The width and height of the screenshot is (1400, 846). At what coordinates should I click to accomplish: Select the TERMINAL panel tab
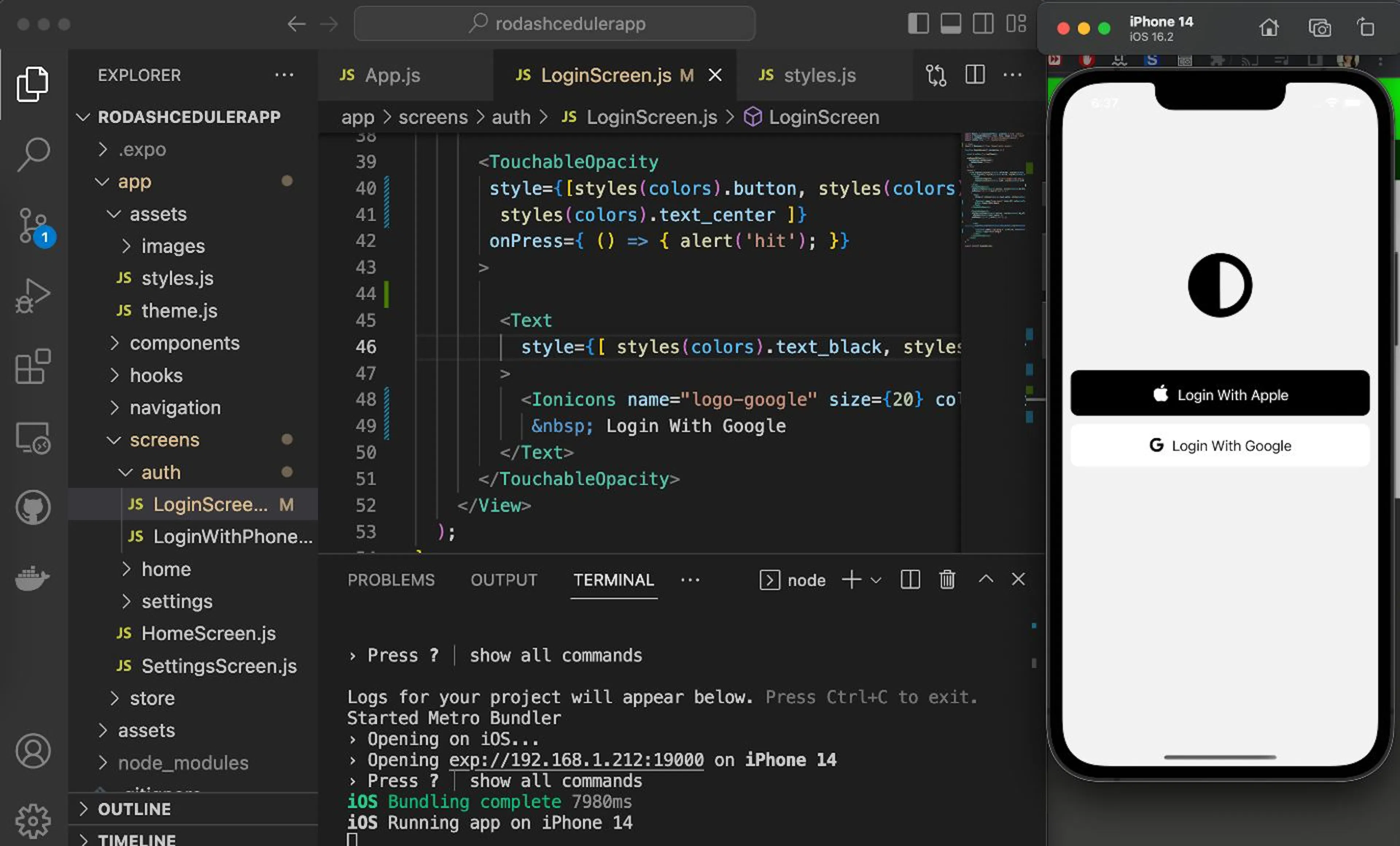coord(614,579)
